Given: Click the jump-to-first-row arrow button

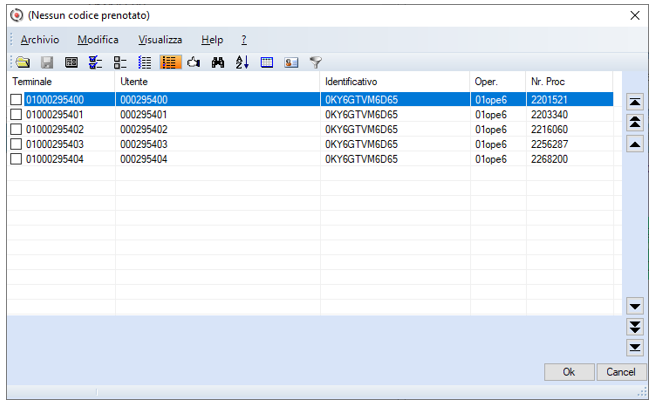Looking at the screenshot, I should tap(635, 102).
